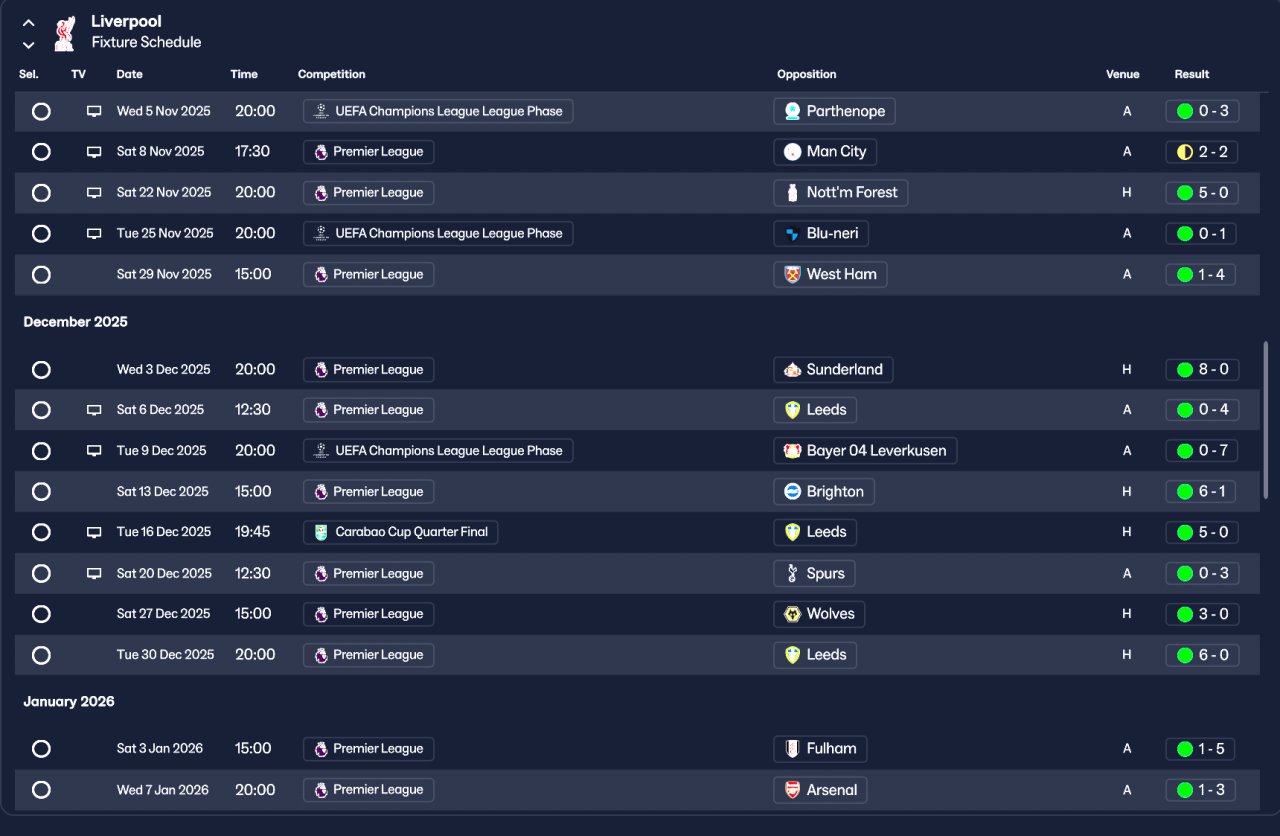Click the West Ham club badge

[792, 274]
